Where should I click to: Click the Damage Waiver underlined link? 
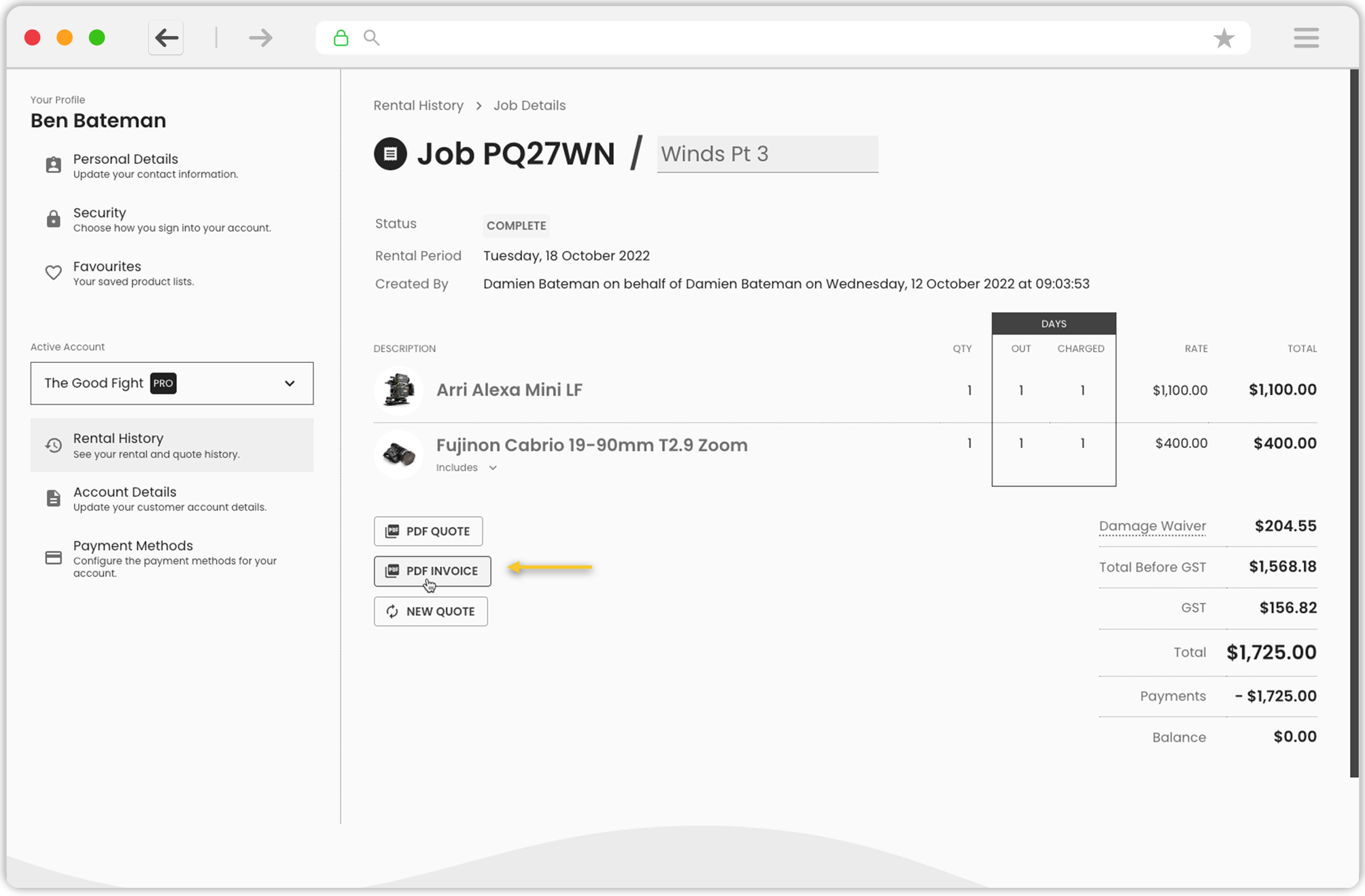(1152, 525)
